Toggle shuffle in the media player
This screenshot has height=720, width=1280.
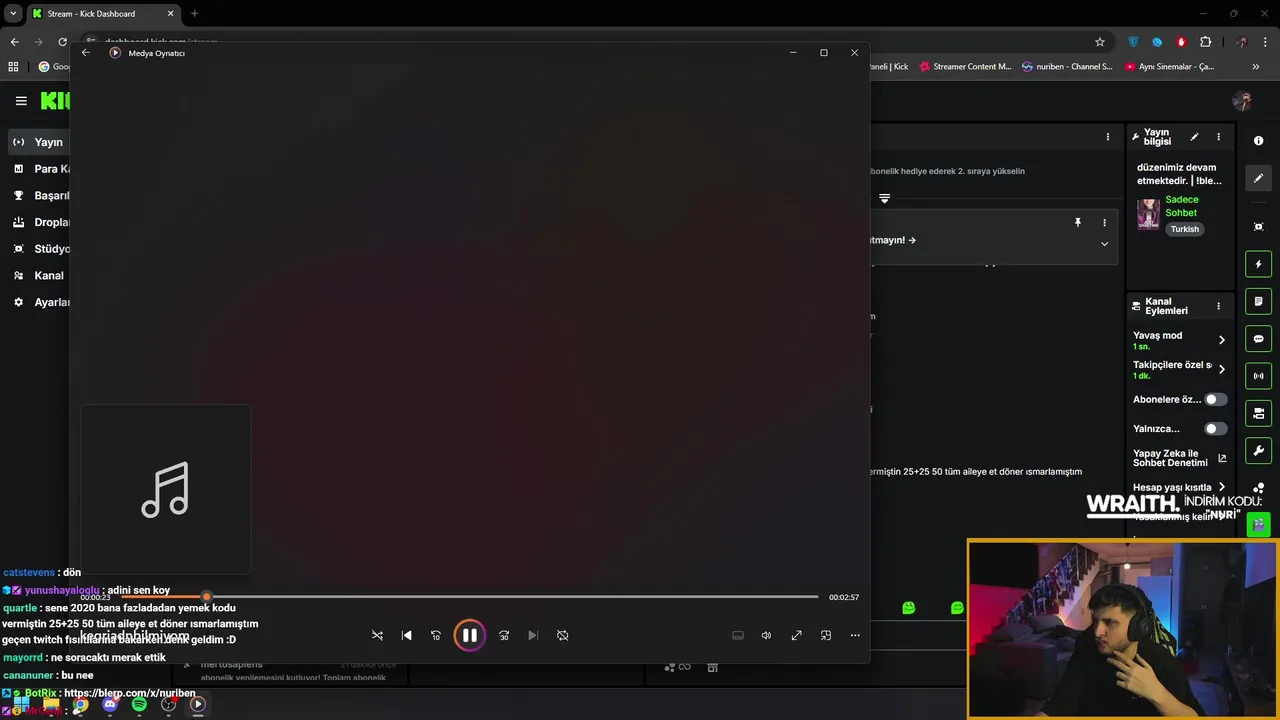(377, 635)
